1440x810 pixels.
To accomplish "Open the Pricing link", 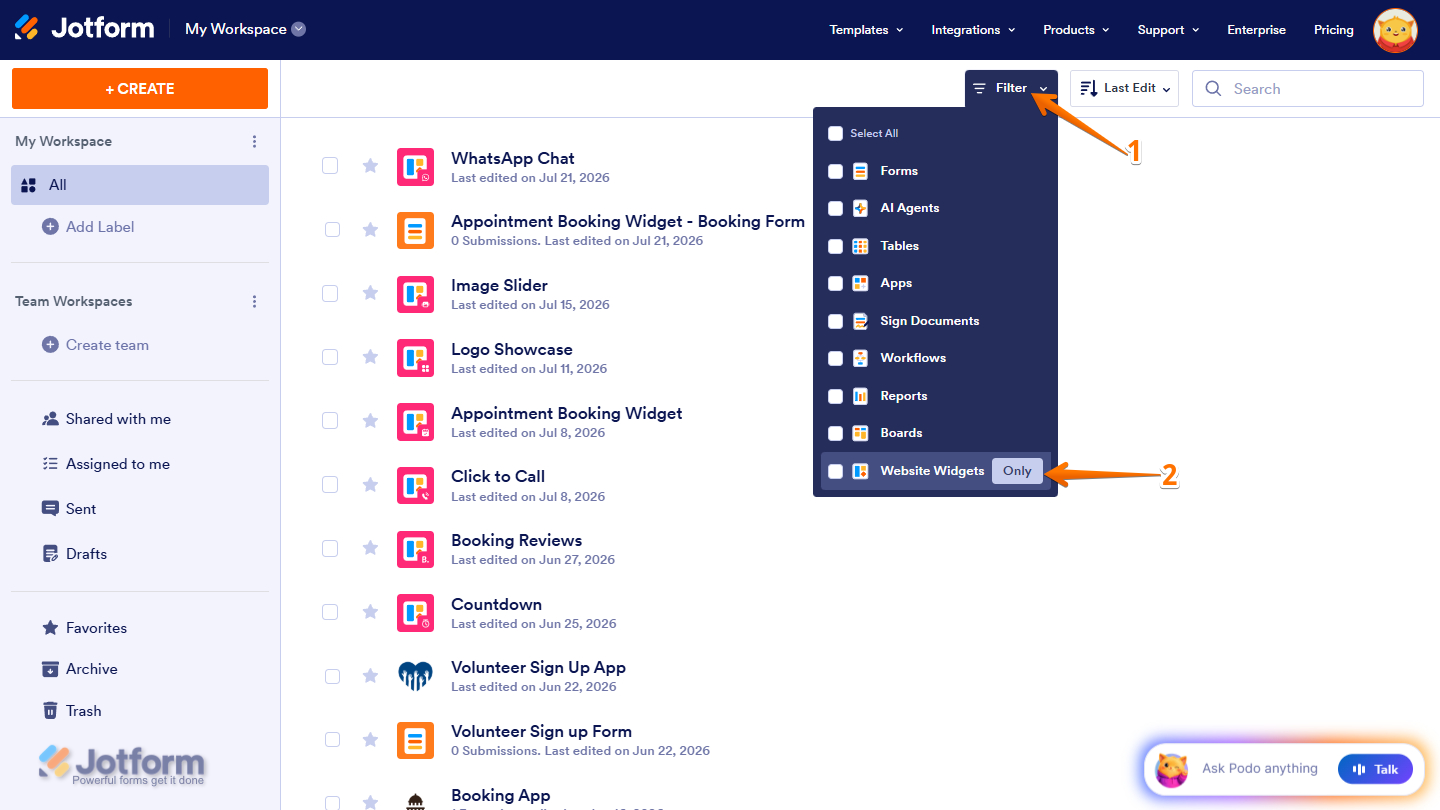I will tap(1334, 30).
